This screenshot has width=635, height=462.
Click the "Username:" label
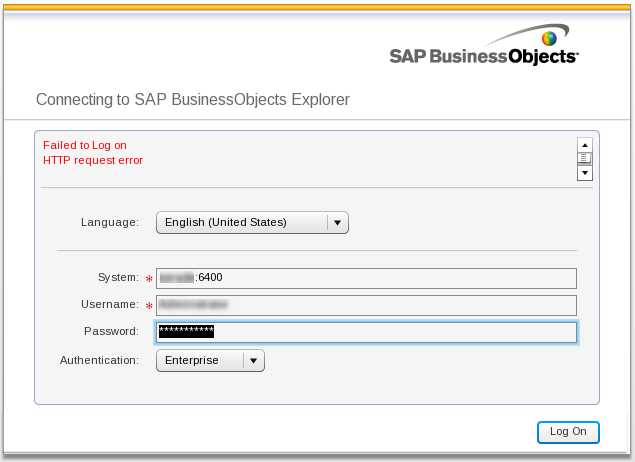pos(110,304)
